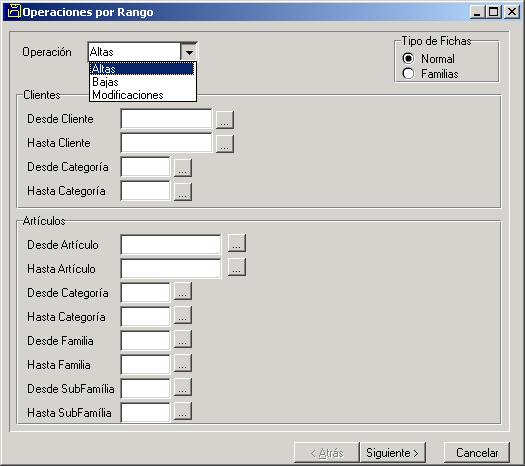Click the Cancelar button

click(477, 453)
